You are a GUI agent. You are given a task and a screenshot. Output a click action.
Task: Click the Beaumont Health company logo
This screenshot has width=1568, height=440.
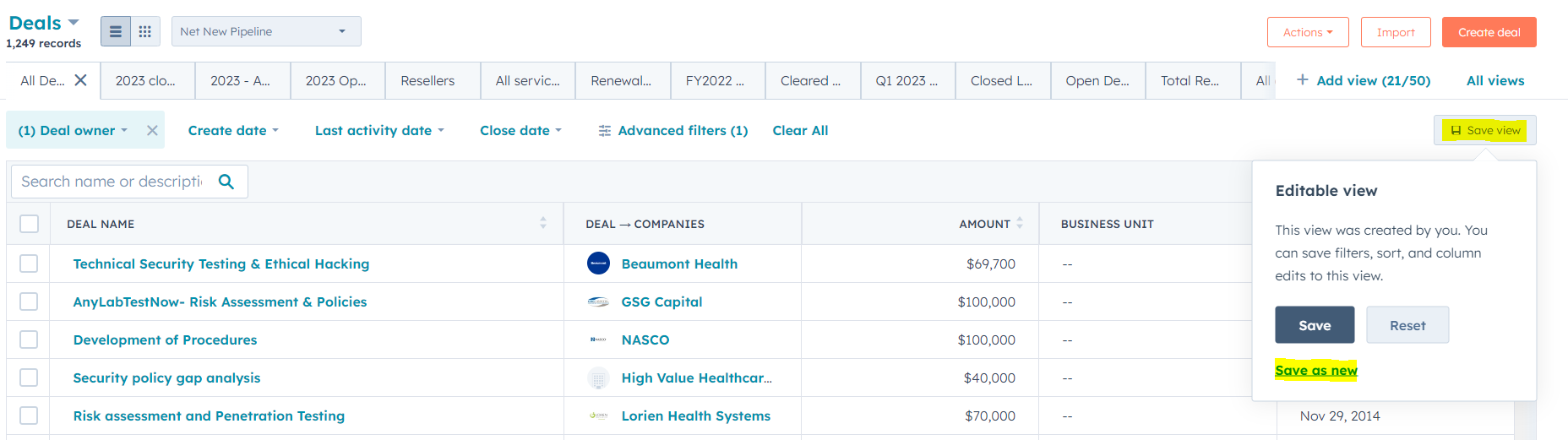598,263
